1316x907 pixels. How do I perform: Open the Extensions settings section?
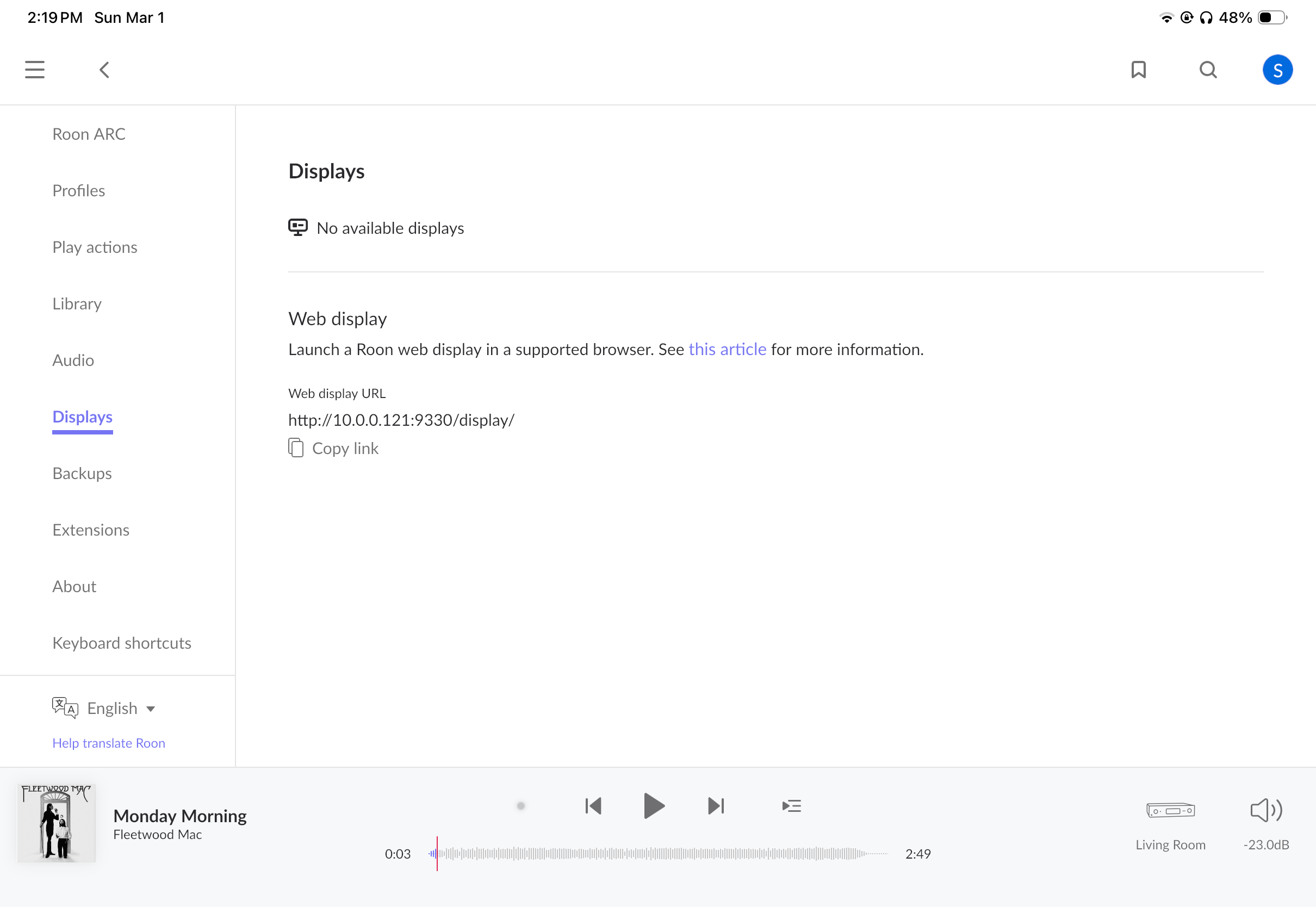point(91,530)
